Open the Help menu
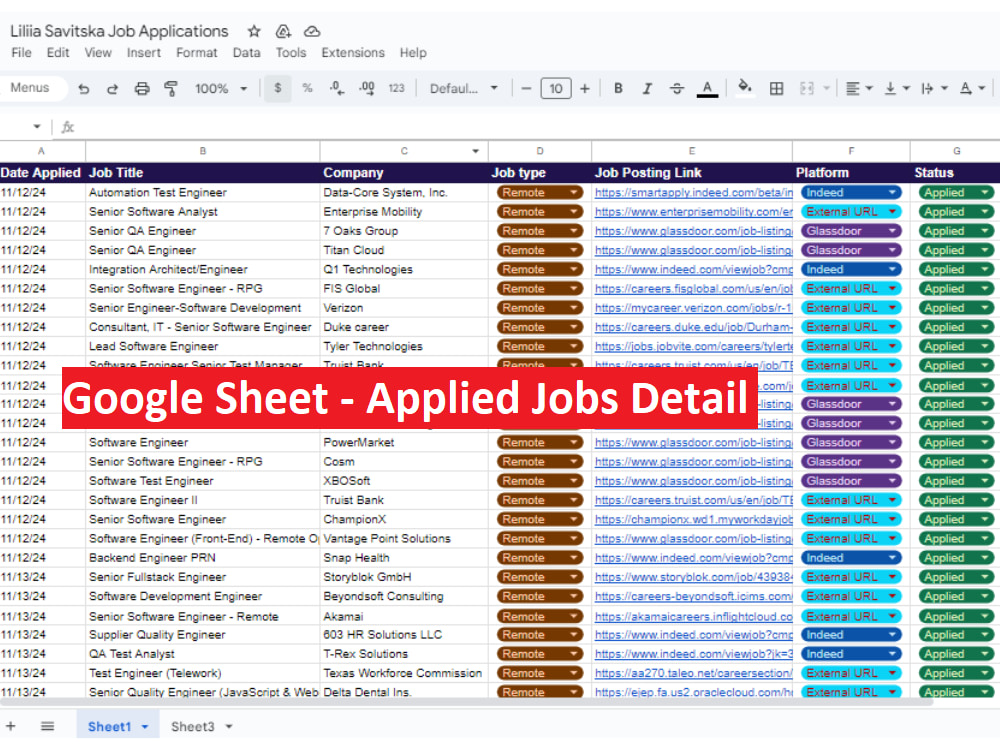This screenshot has height=750, width=1000. click(x=413, y=53)
